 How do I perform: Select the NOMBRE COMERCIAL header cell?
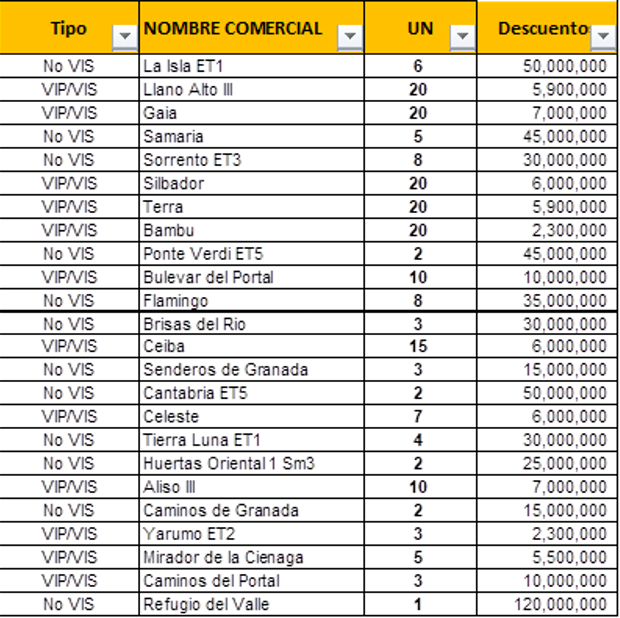coord(251,27)
